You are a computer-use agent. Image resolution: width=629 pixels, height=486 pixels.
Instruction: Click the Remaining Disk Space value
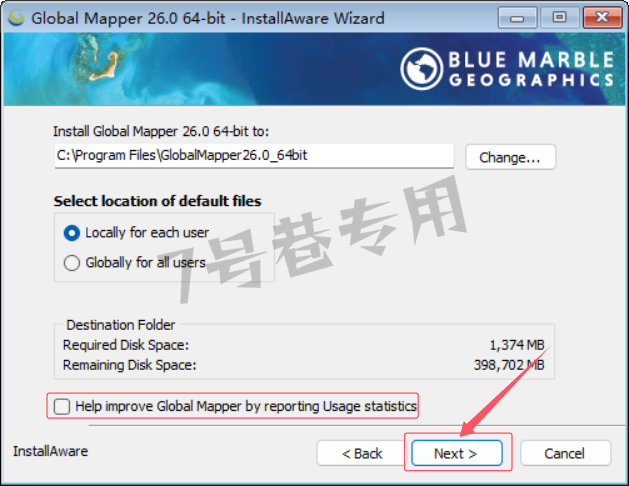click(x=509, y=365)
